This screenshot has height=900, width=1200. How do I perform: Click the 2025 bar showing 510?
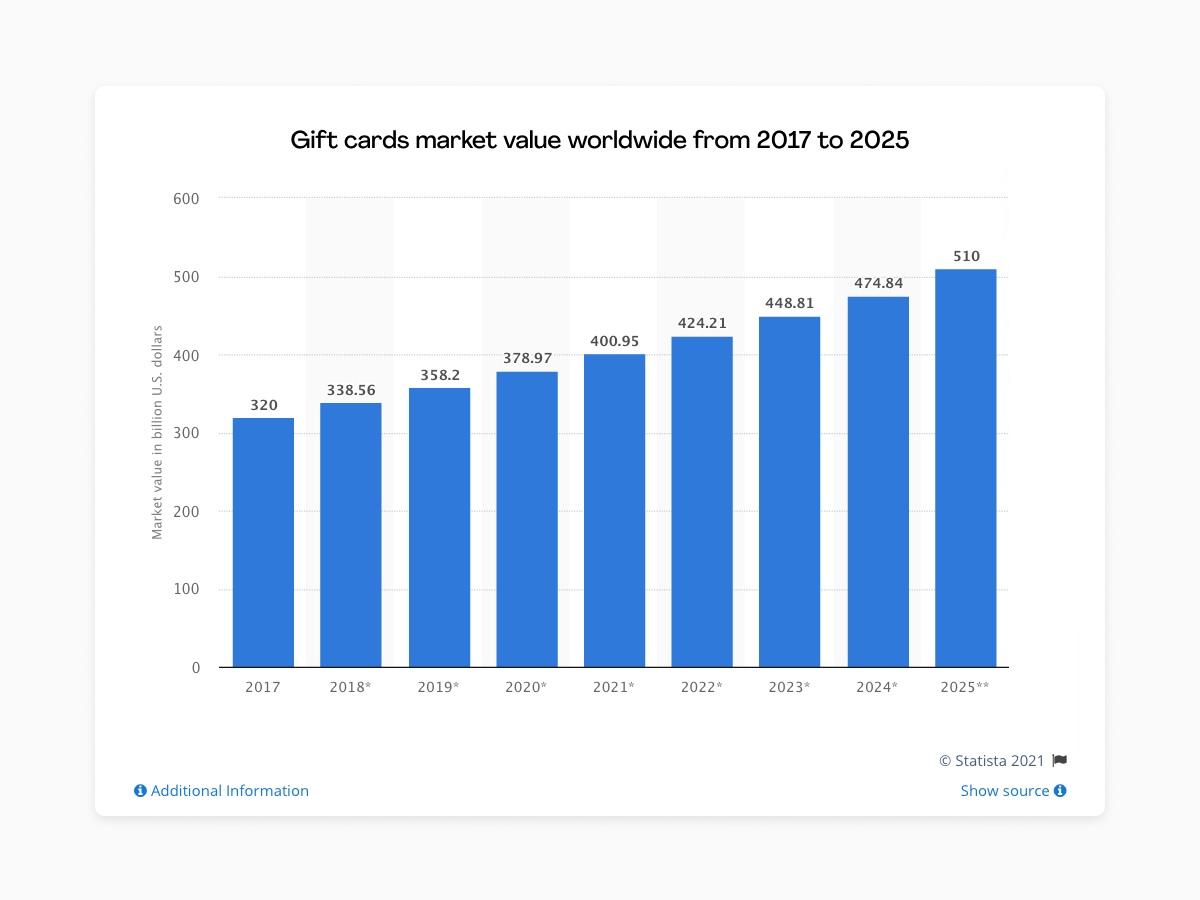click(966, 468)
